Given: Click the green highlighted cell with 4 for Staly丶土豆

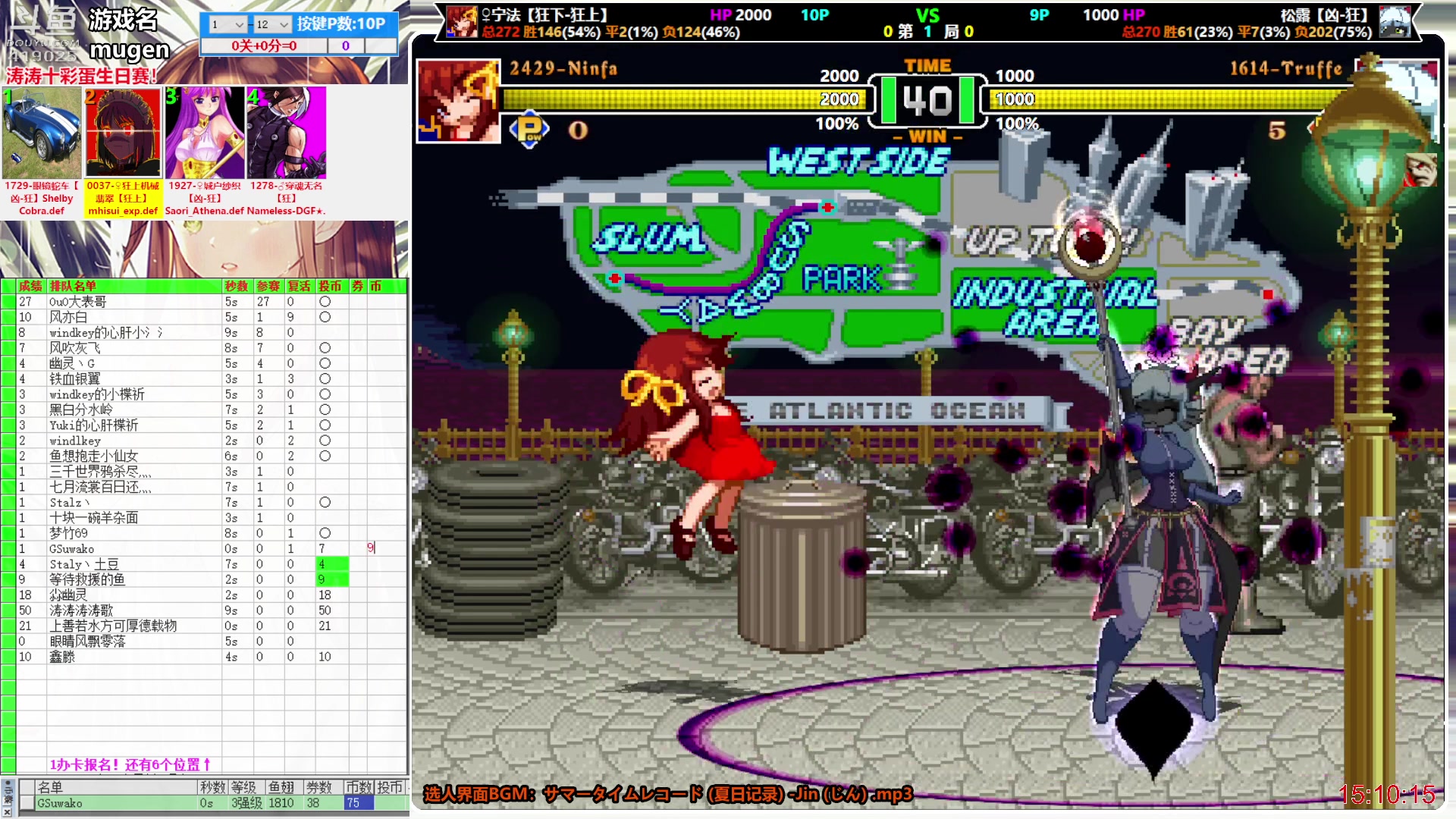Looking at the screenshot, I should (332, 564).
